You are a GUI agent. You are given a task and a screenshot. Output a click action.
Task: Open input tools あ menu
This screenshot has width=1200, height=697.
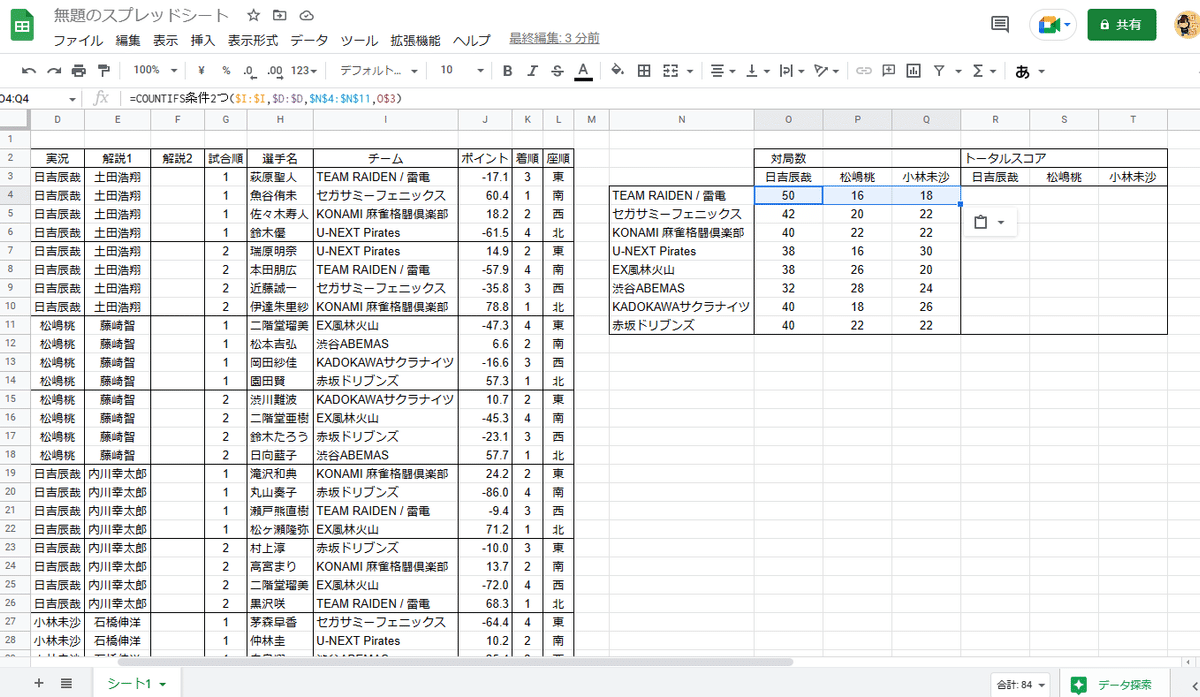coord(1030,71)
